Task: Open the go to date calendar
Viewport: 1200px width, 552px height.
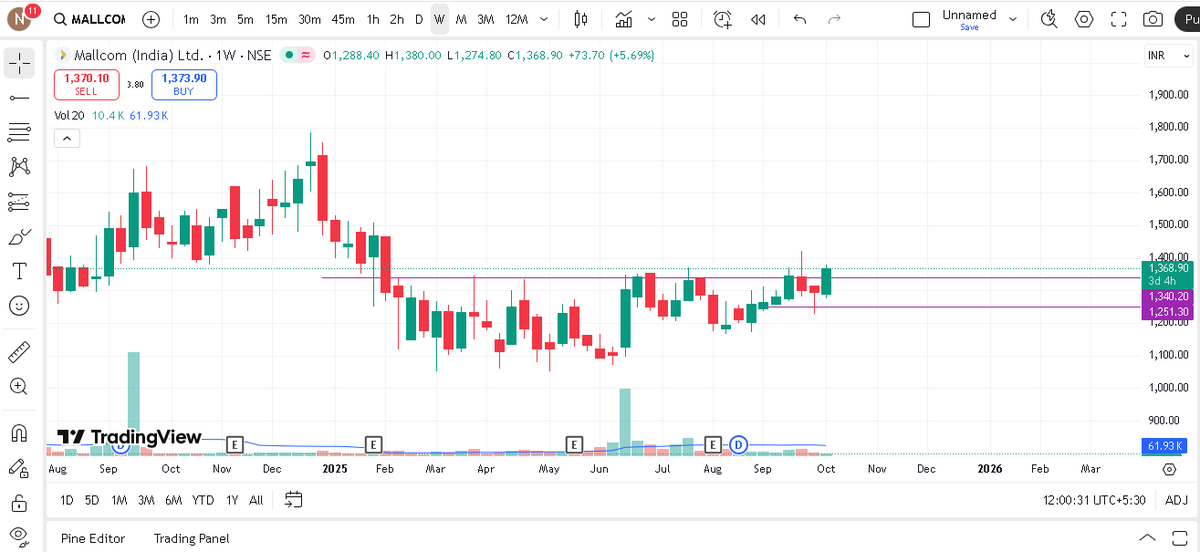Action: pos(294,499)
